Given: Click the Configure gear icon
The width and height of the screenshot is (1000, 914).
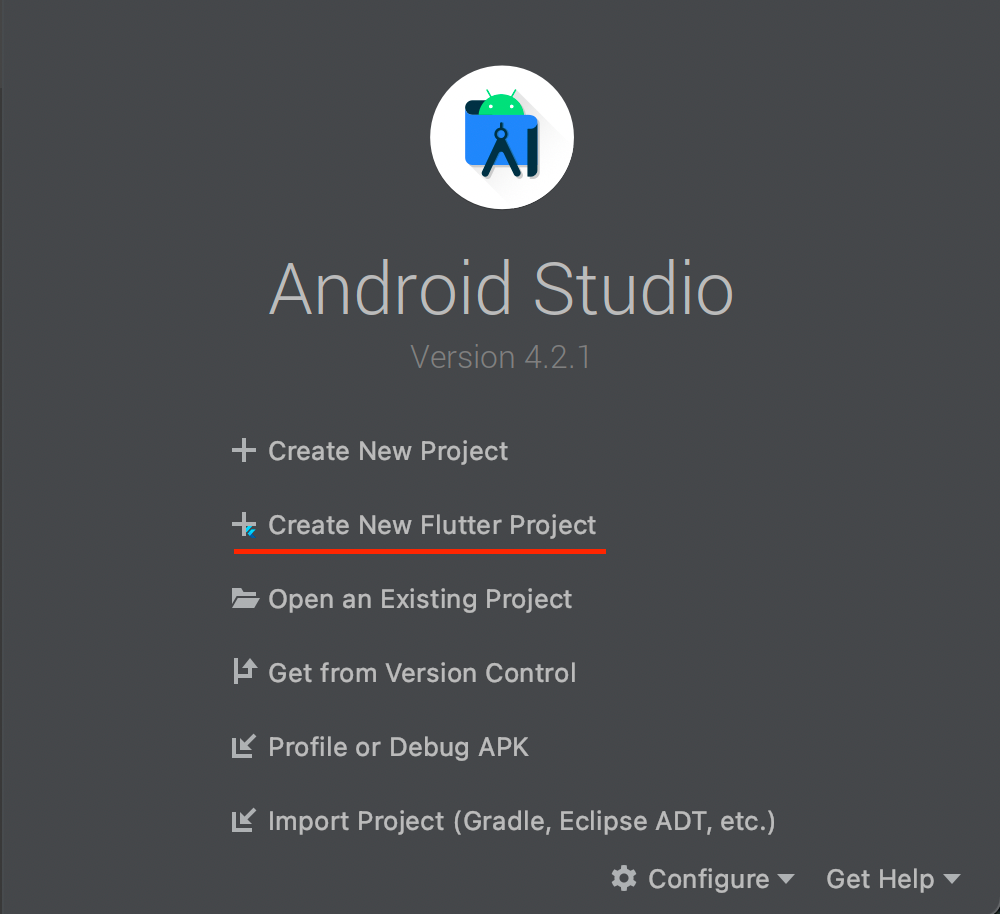Looking at the screenshot, I should [624, 878].
